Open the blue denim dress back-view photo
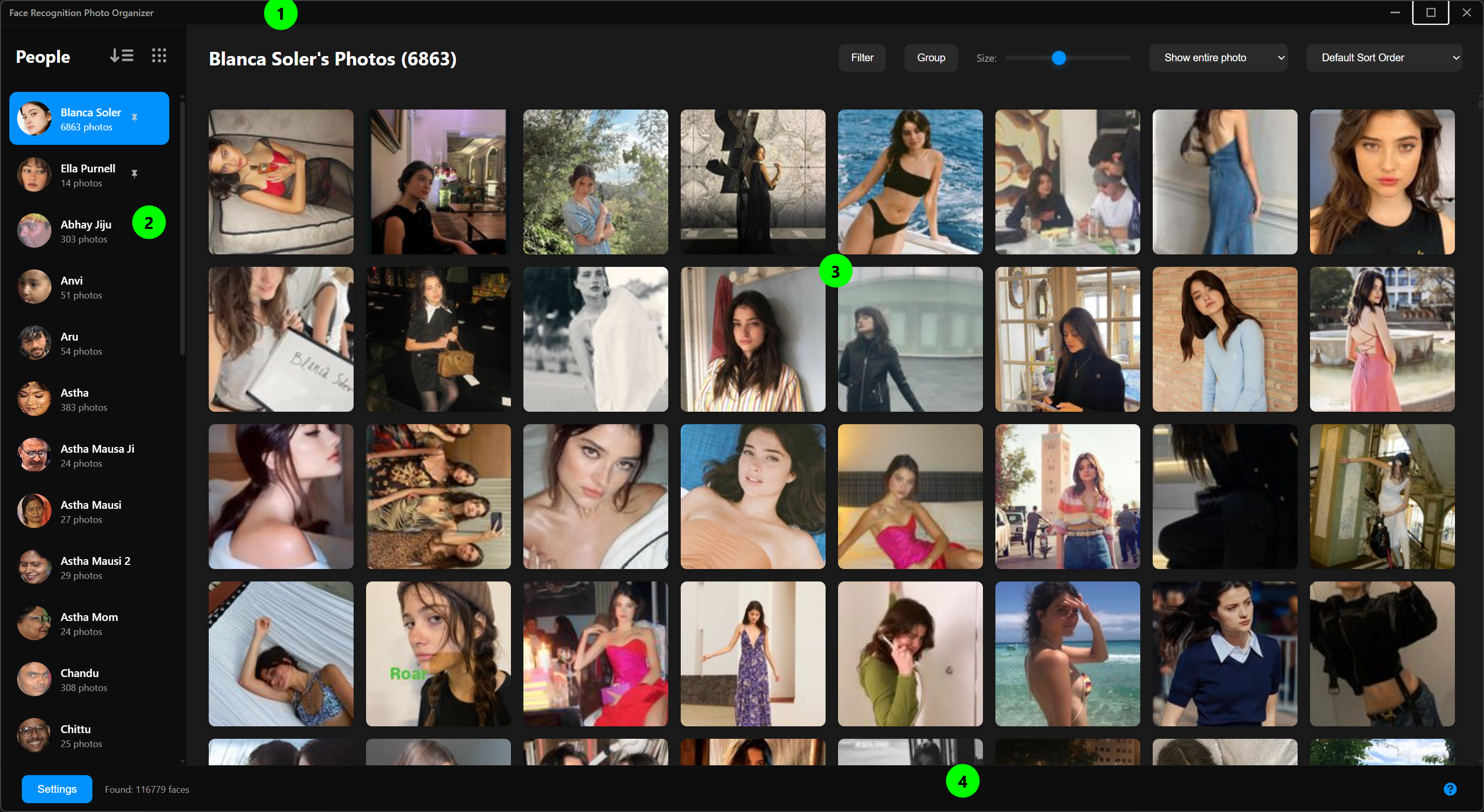The image size is (1484, 812). [x=1225, y=182]
